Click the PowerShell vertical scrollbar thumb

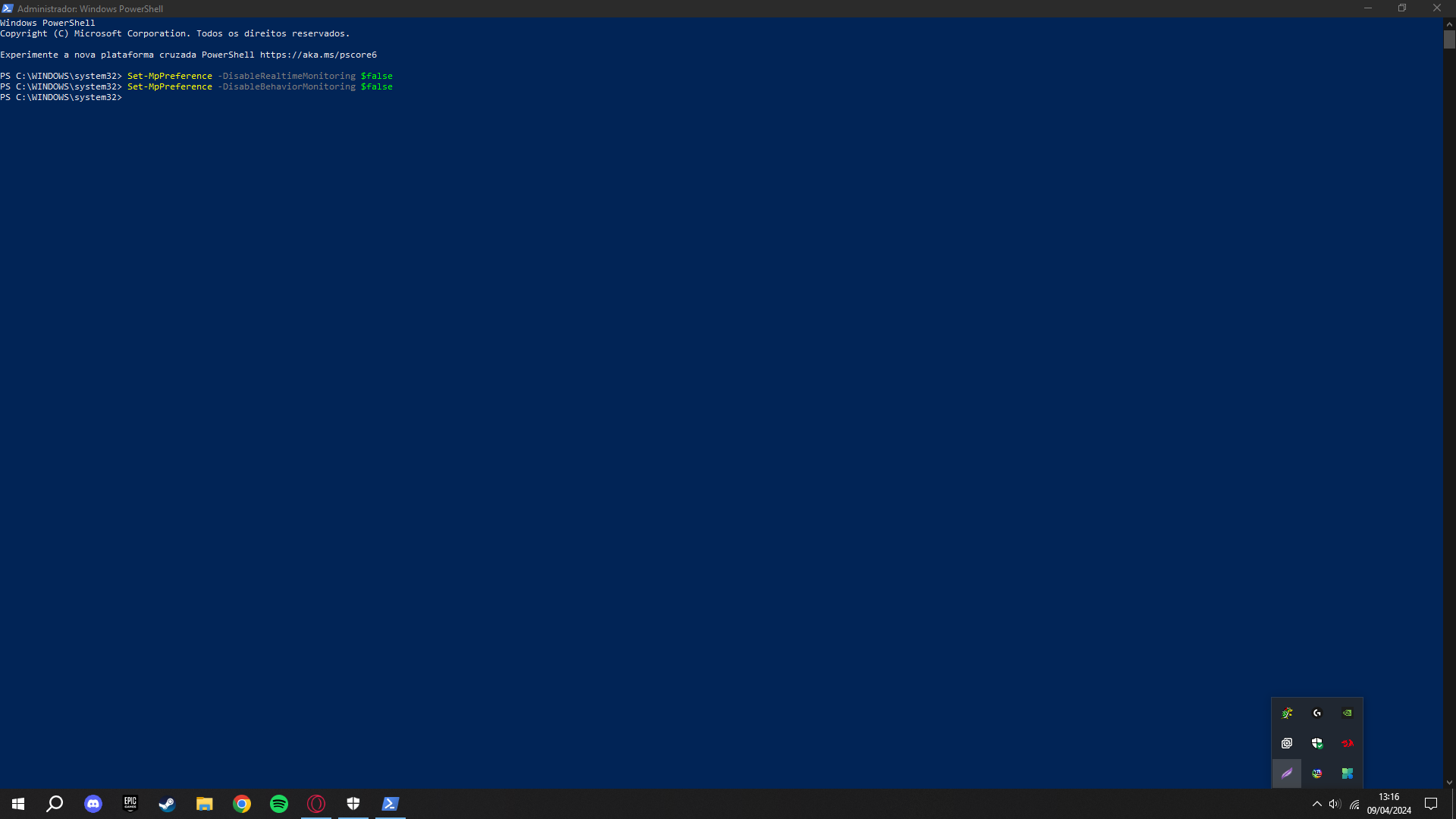(x=1449, y=39)
